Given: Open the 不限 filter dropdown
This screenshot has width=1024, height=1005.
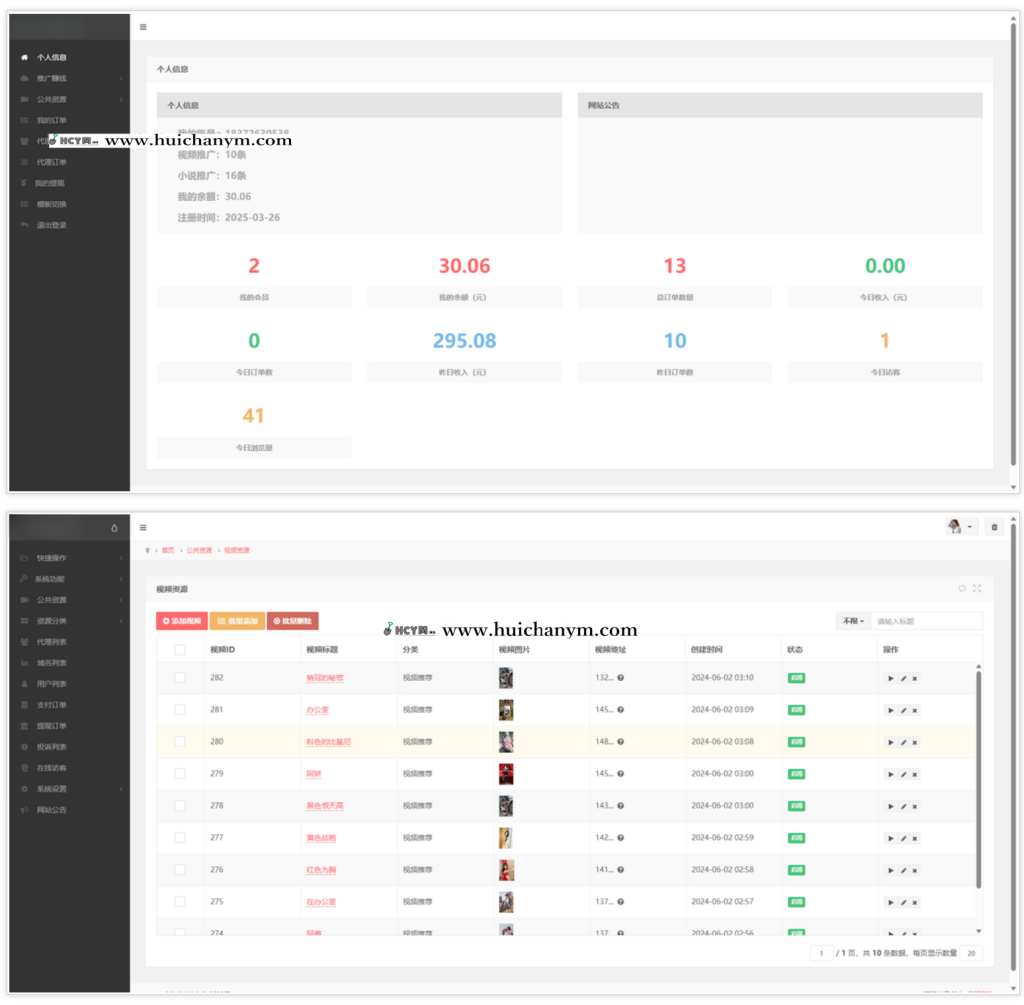Looking at the screenshot, I should [852, 621].
